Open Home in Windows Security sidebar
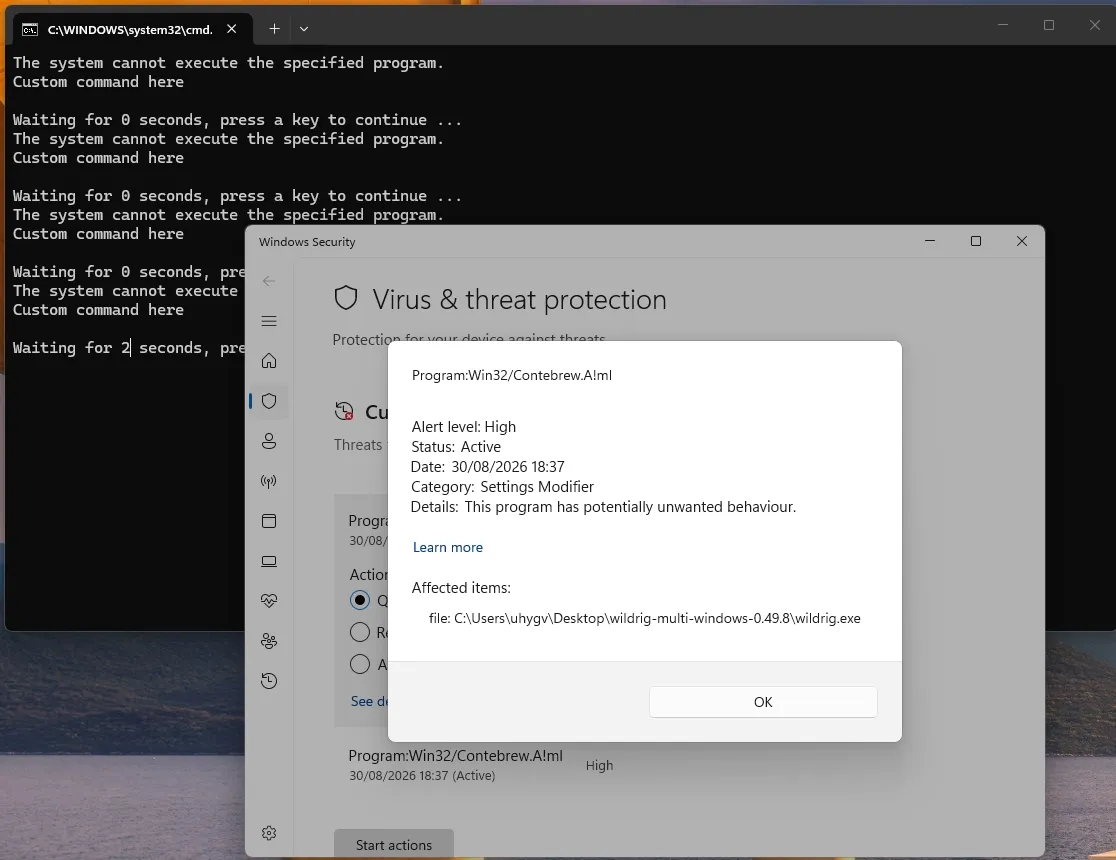This screenshot has width=1116, height=860. click(269, 361)
